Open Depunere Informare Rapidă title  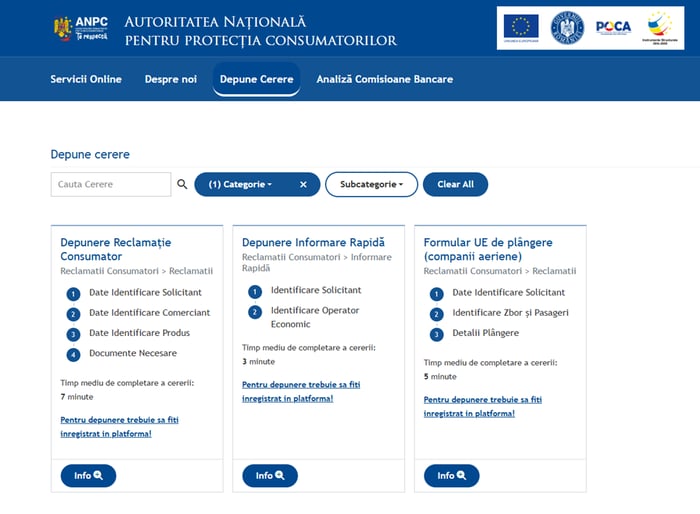pos(313,242)
